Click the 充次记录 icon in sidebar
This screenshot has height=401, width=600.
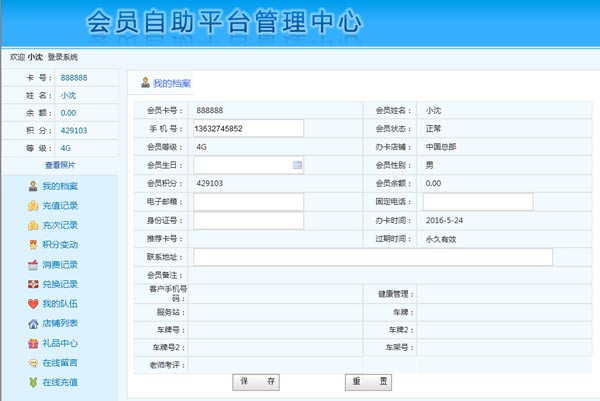pyautogui.click(x=33, y=225)
